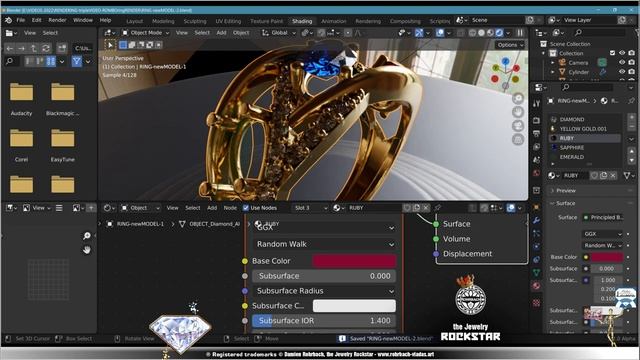Click the zoom magnifier in 3D viewport
The width and height of the screenshot is (640, 360).
pos(518,98)
